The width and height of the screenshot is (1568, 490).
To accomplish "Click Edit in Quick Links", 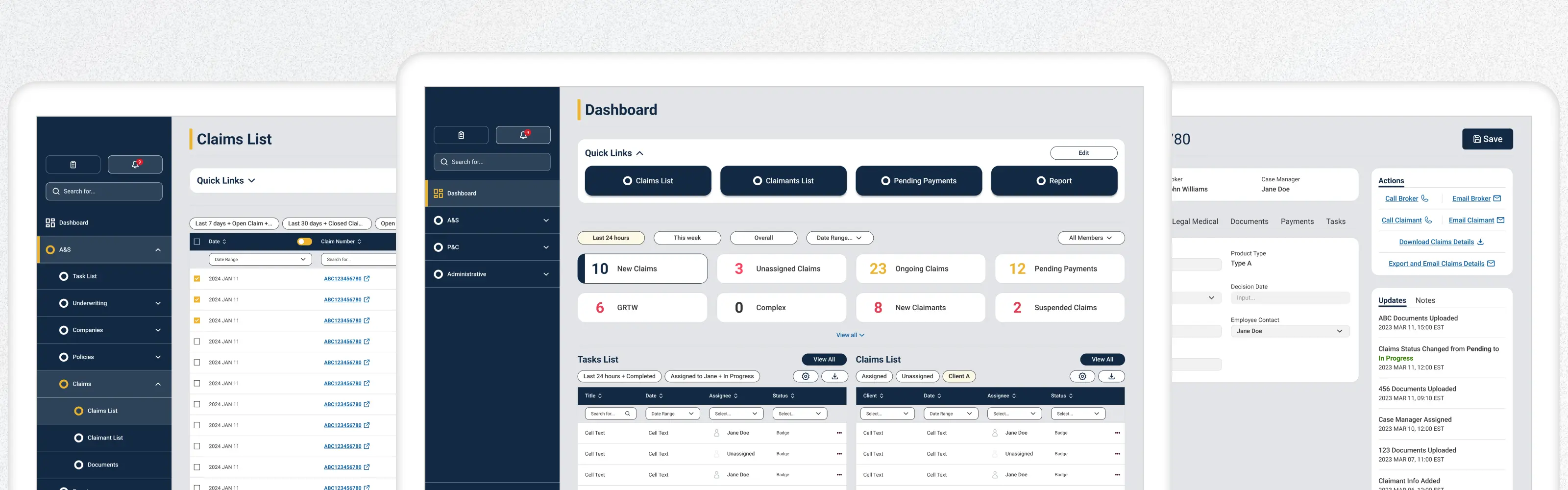I will click(x=1083, y=153).
